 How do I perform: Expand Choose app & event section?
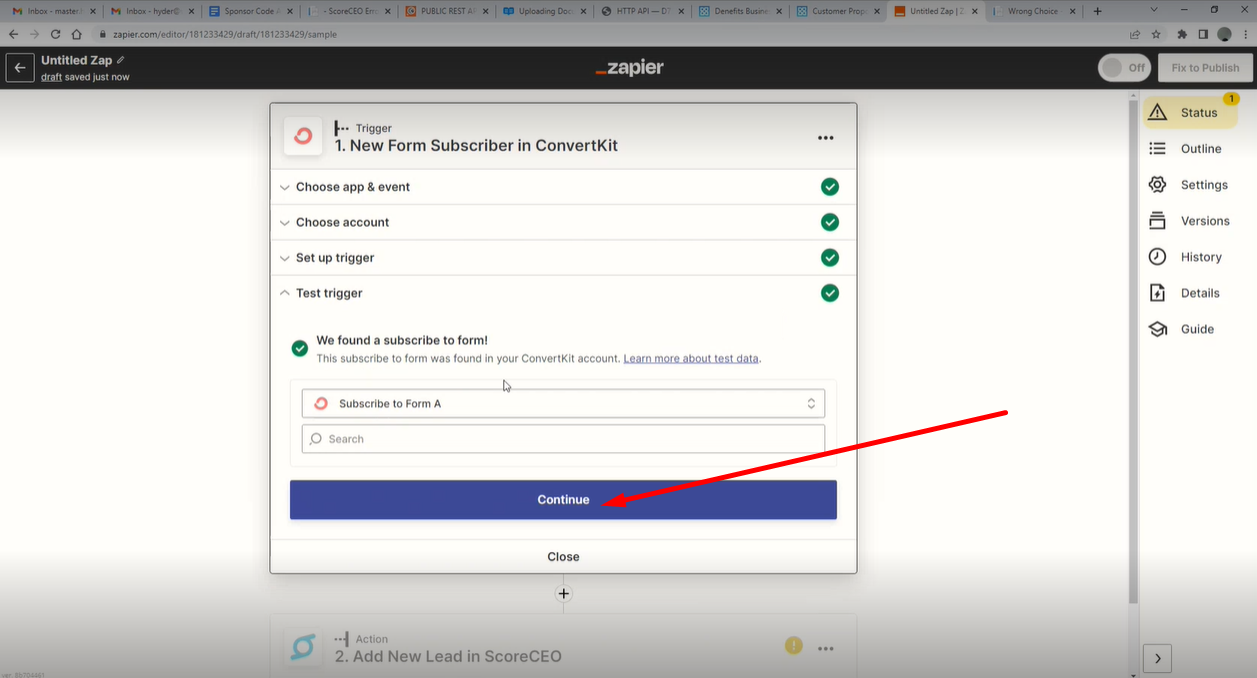563,187
